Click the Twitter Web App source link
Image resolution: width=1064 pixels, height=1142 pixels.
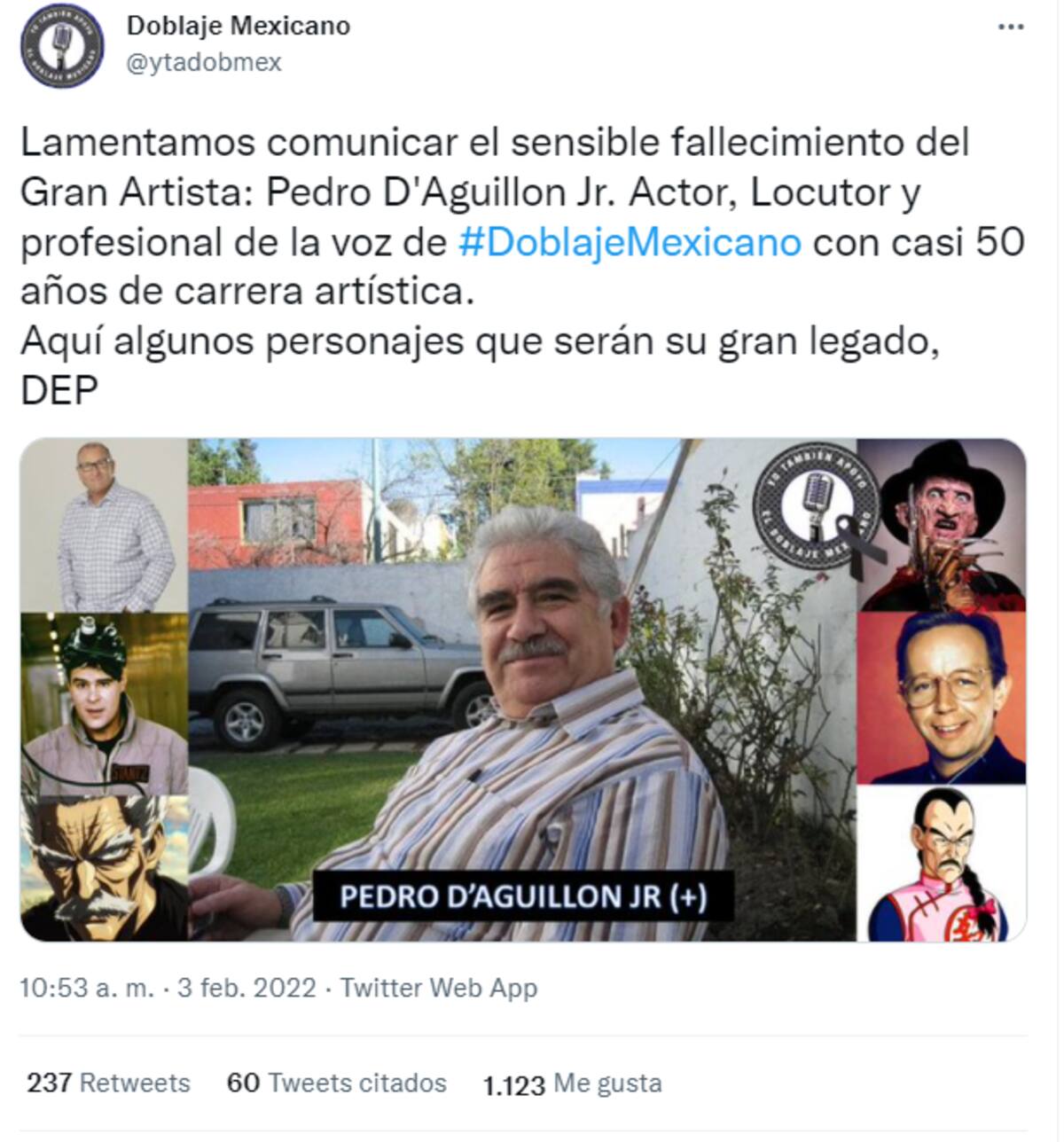(439, 988)
